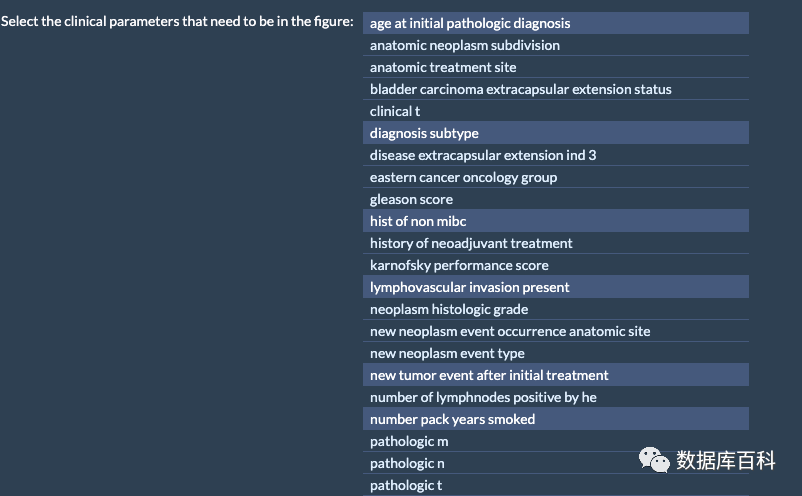The image size is (802, 496).
Task: Select the 'gleason score' parameter
Action: (x=411, y=199)
